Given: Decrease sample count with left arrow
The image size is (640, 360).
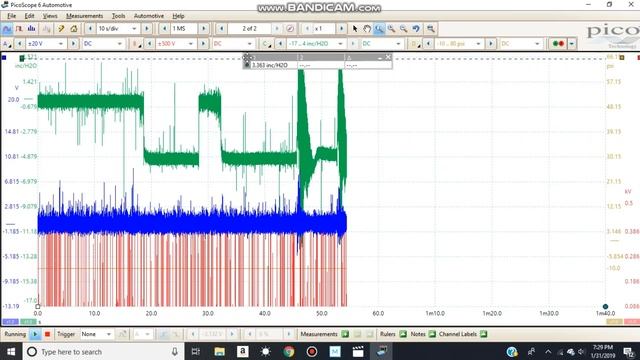Looking at the screenshot, I should click(x=164, y=29).
